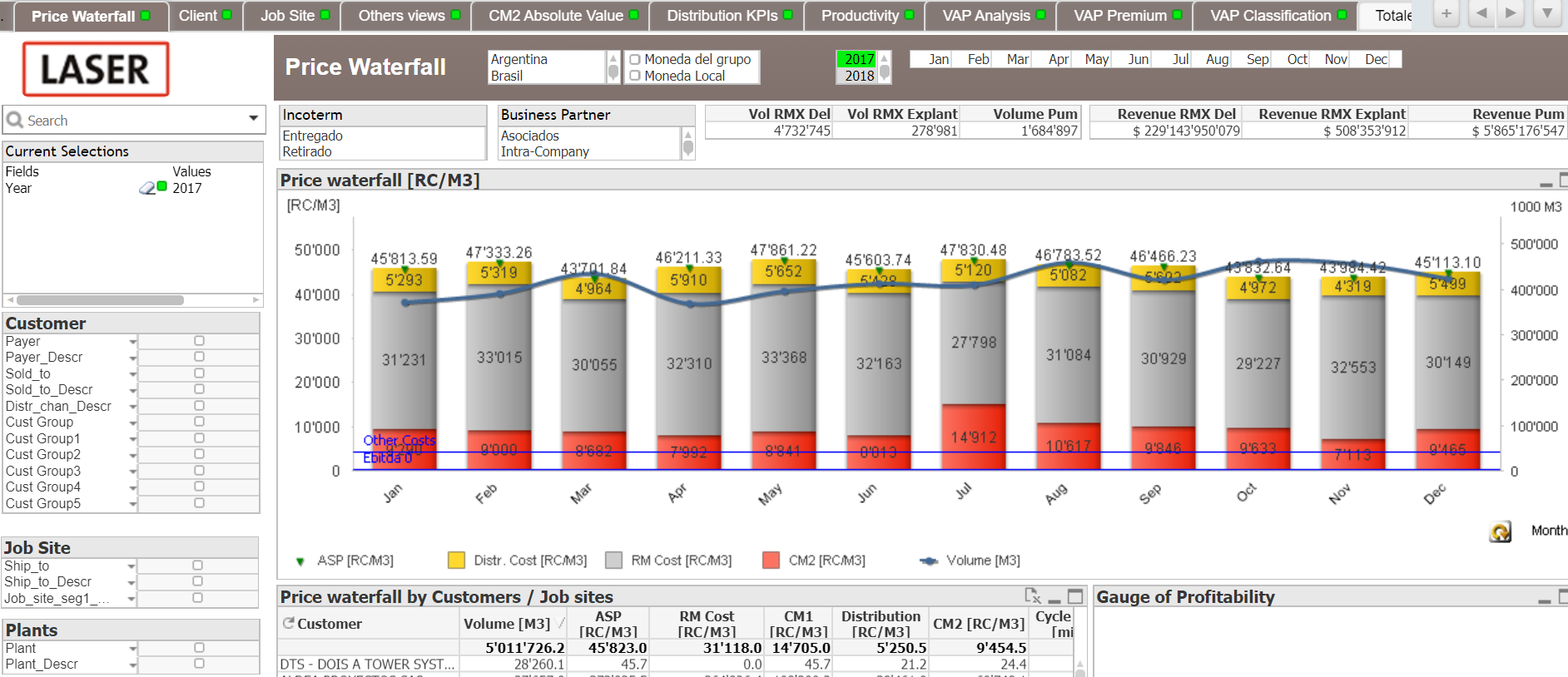Open the Search box dropdown arrow
The image size is (1568, 677).
pos(253,119)
